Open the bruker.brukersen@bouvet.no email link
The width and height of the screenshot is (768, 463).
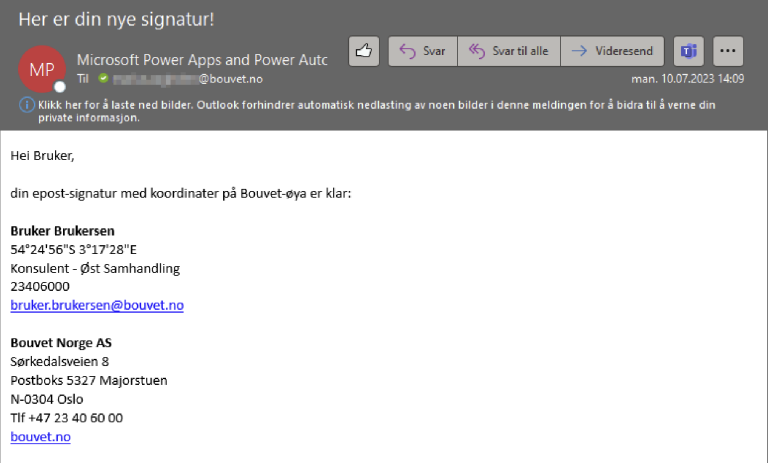click(x=97, y=305)
